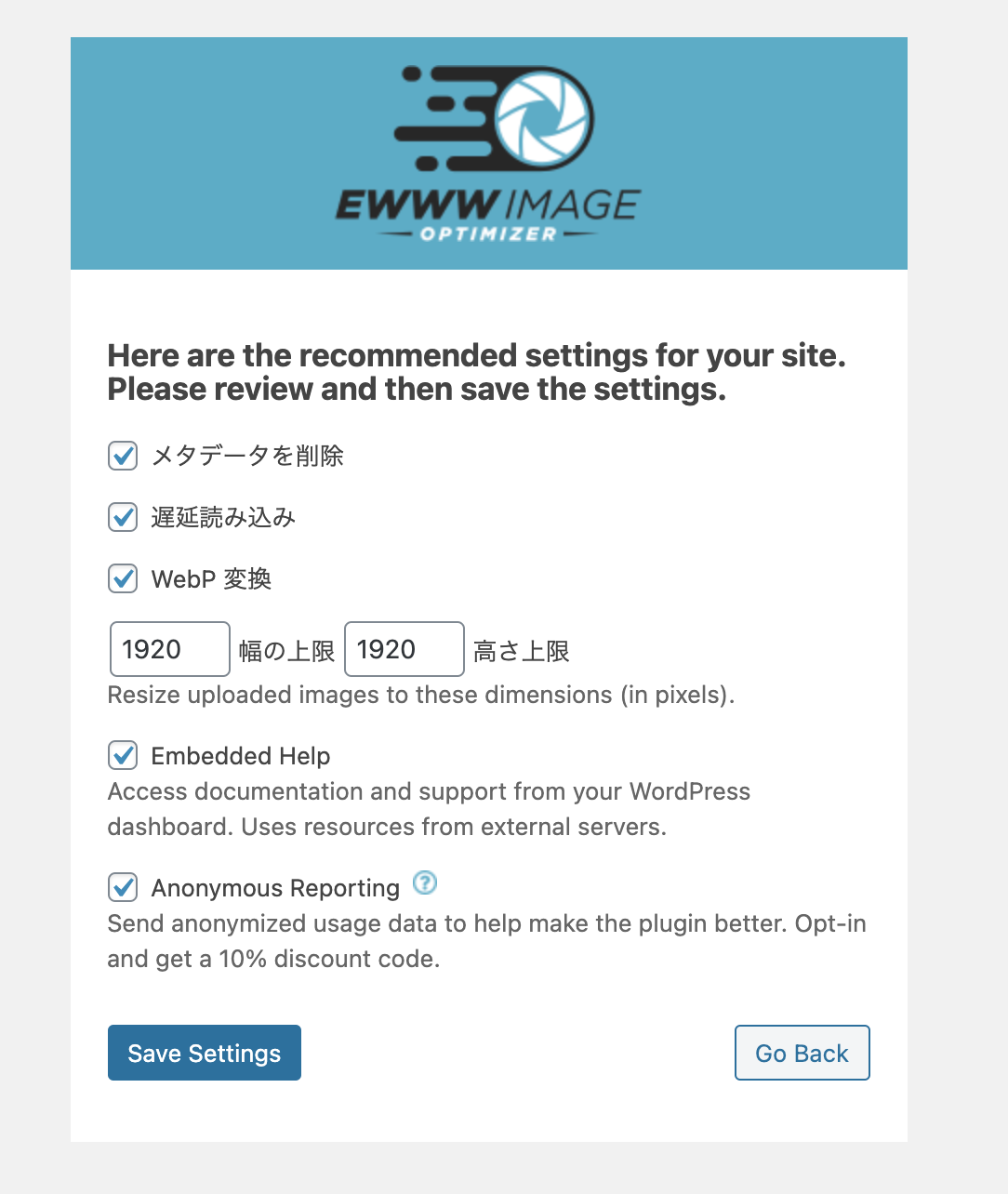Focus the 高さ上限 height input field
The width and height of the screenshot is (1008, 1194).
[x=405, y=649]
